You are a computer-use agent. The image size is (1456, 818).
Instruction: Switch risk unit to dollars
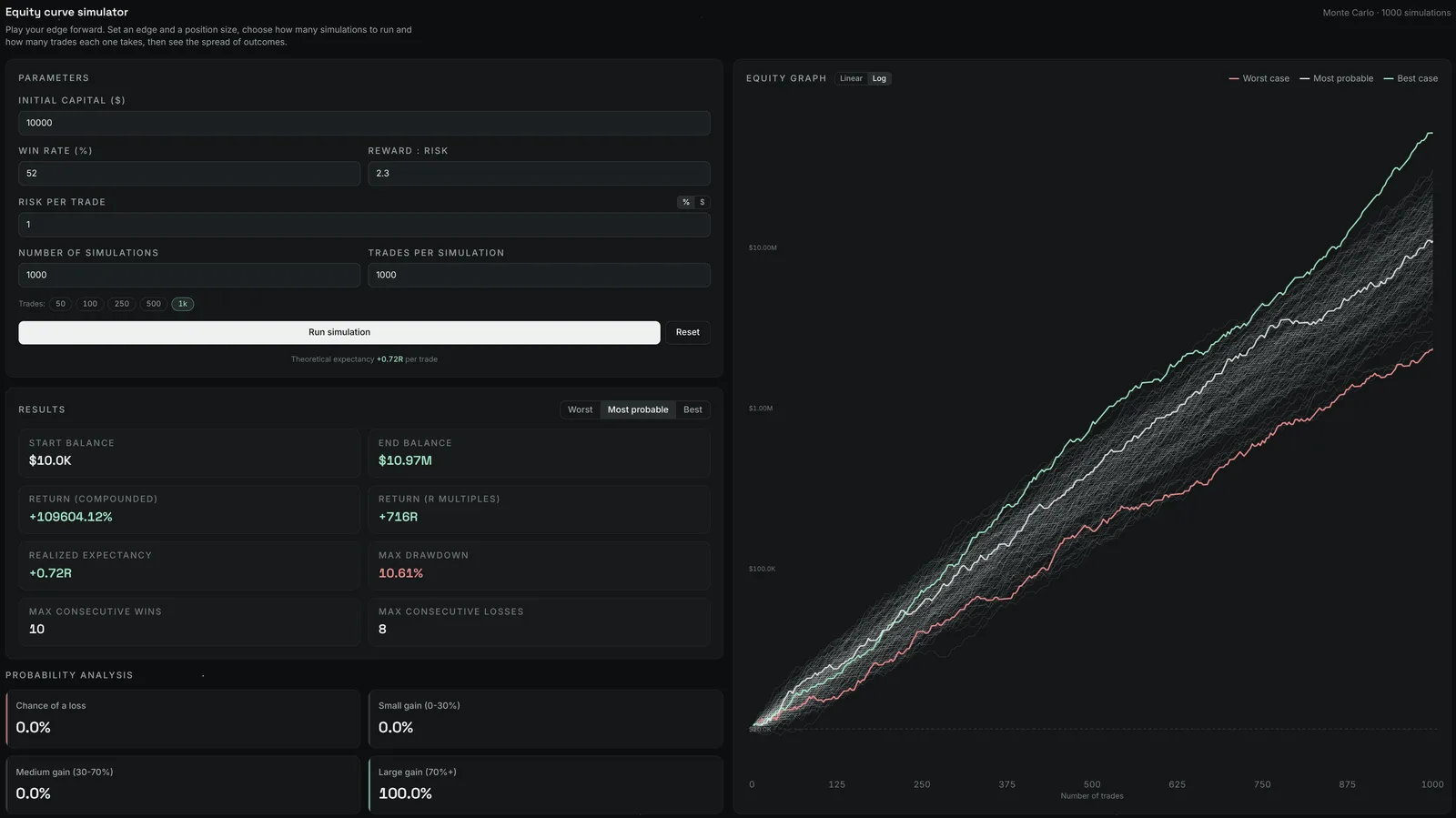[x=702, y=202]
